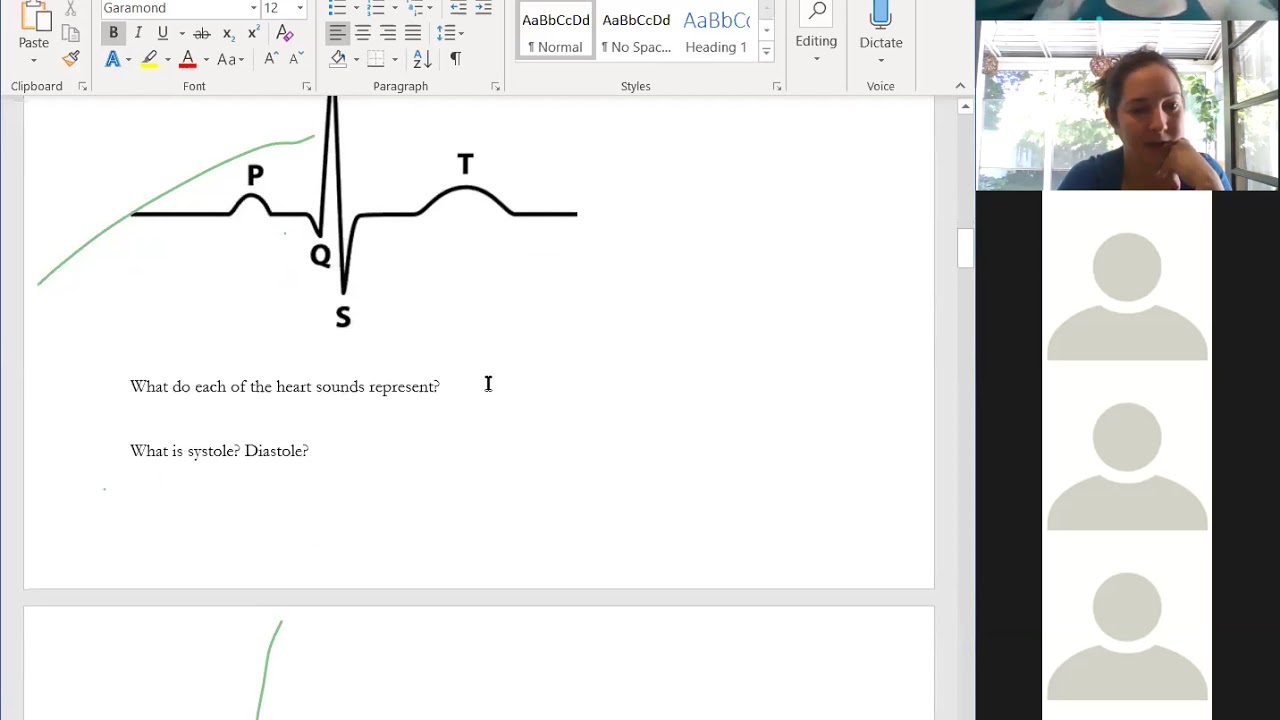Click Decrease Indent icon
This screenshot has width=1280, height=720.
[458, 8]
